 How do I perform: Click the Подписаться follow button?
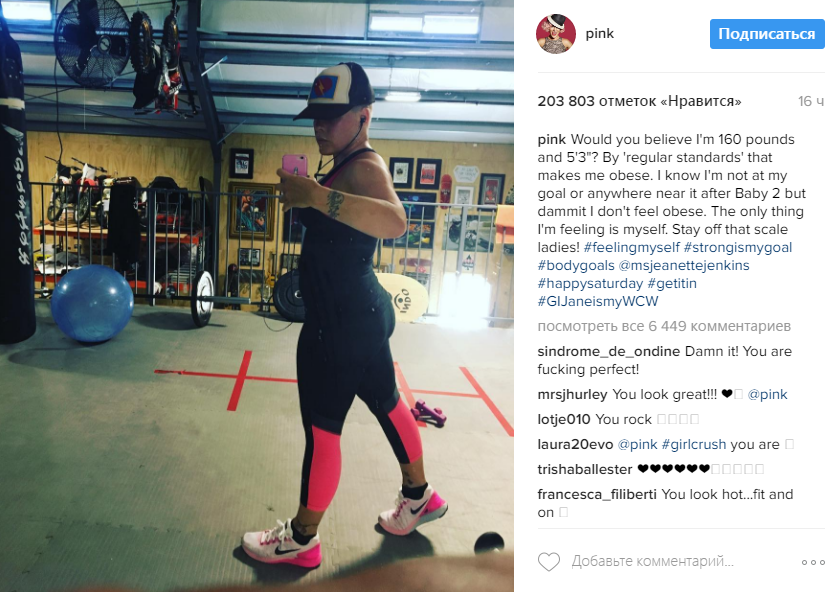tap(767, 34)
